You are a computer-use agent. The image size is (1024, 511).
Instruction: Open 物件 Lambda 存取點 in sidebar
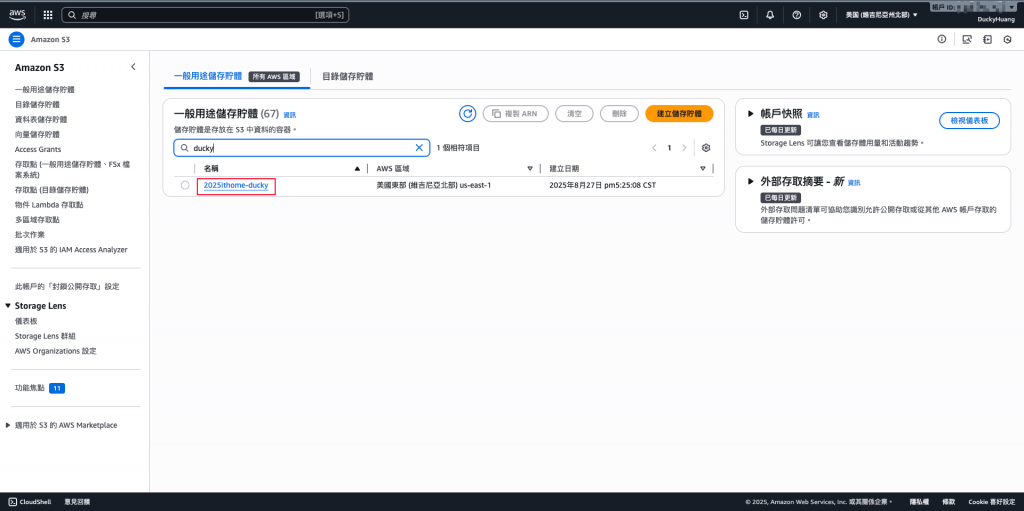point(49,205)
